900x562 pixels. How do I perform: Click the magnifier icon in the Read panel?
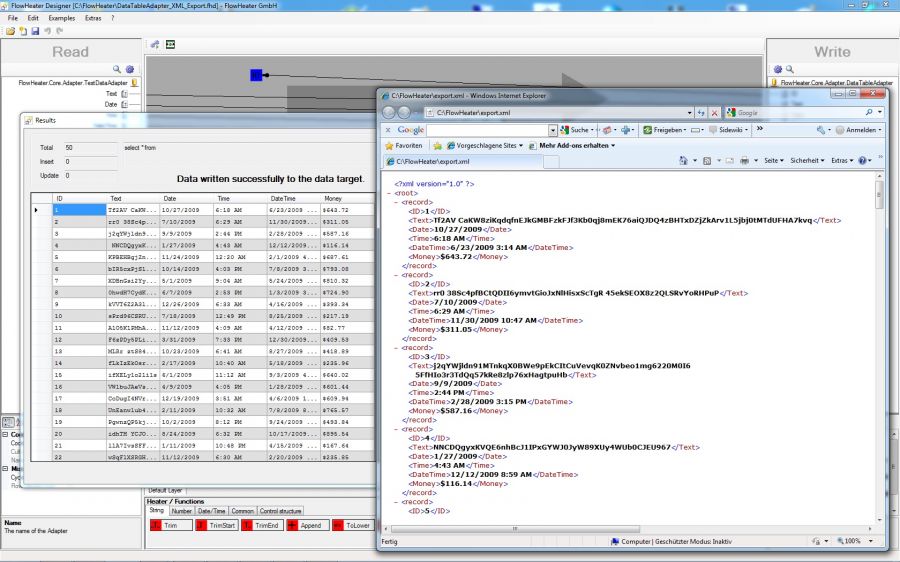(117, 69)
